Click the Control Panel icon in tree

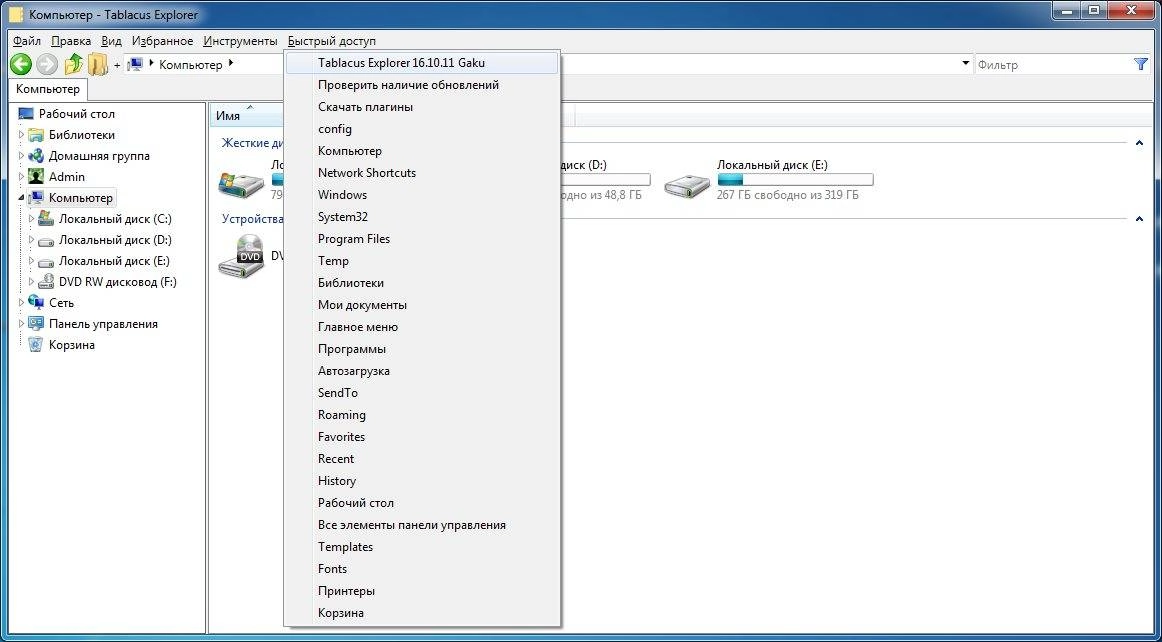click(36, 324)
